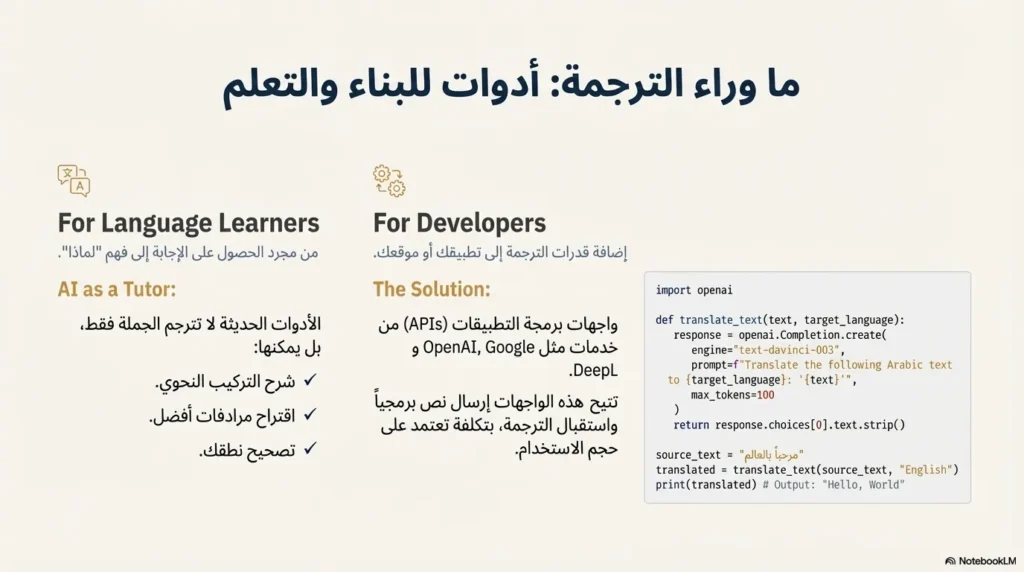Click the bullet text شرح التركيب النحوي
1024x572 pixels.
tap(225, 382)
